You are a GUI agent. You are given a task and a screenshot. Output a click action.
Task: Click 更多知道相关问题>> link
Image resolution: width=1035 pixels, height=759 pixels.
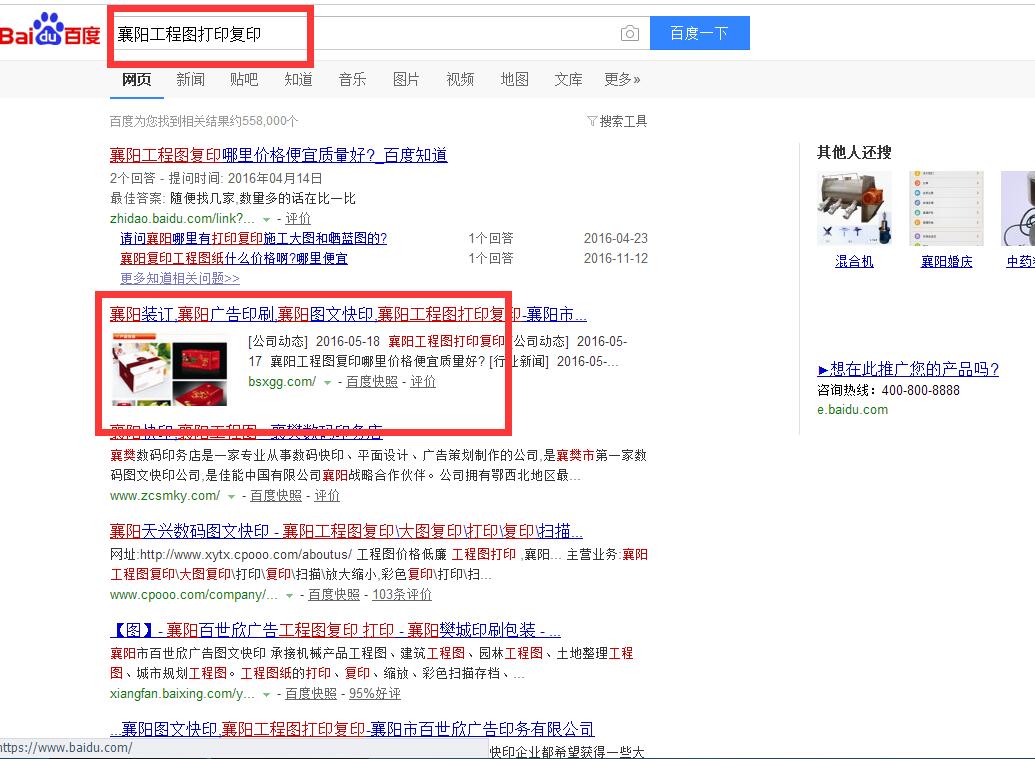pos(180,279)
